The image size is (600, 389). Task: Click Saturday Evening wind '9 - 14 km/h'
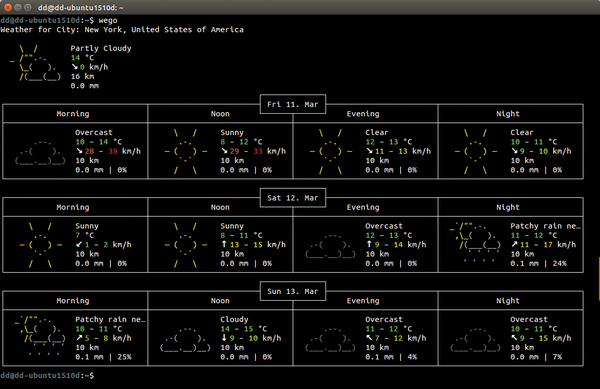[396, 245]
